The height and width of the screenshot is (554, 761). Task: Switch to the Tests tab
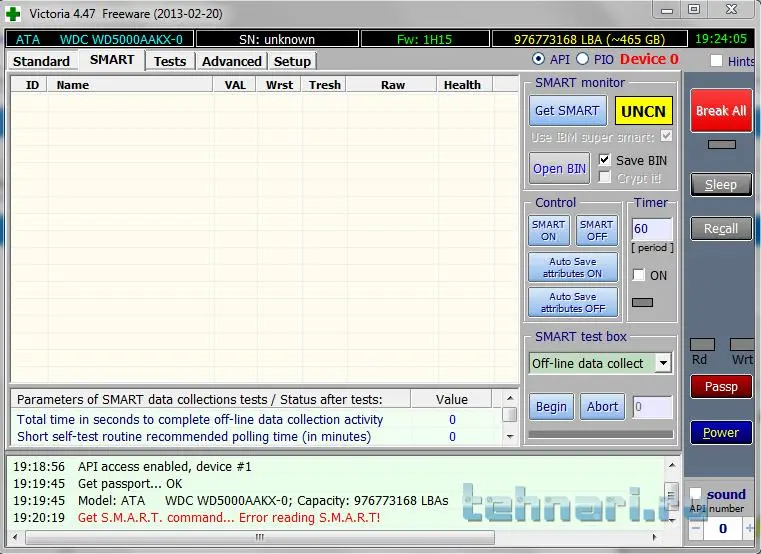[170, 61]
